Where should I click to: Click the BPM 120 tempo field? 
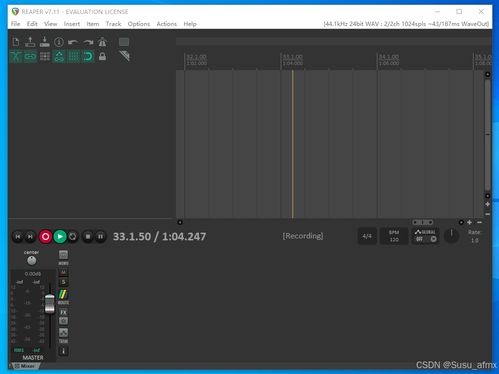pyautogui.click(x=394, y=236)
